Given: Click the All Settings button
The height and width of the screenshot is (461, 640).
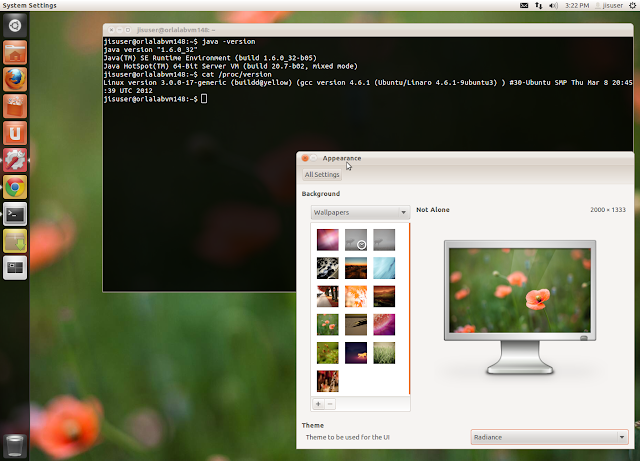Looking at the screenshot, I should click(322, 174).
